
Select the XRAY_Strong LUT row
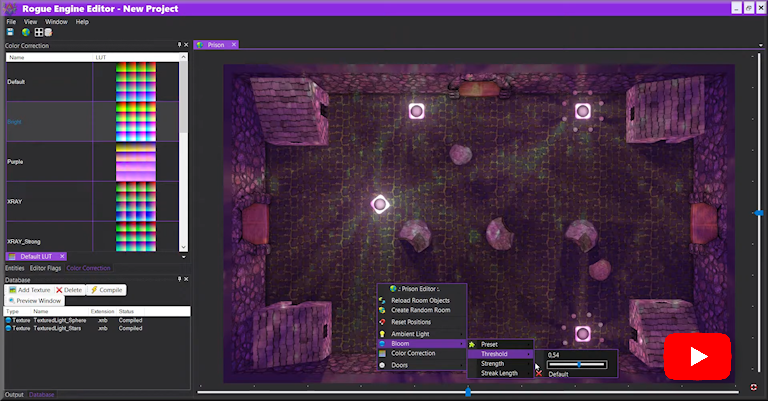pyautogui.click(x=93, y=237)
